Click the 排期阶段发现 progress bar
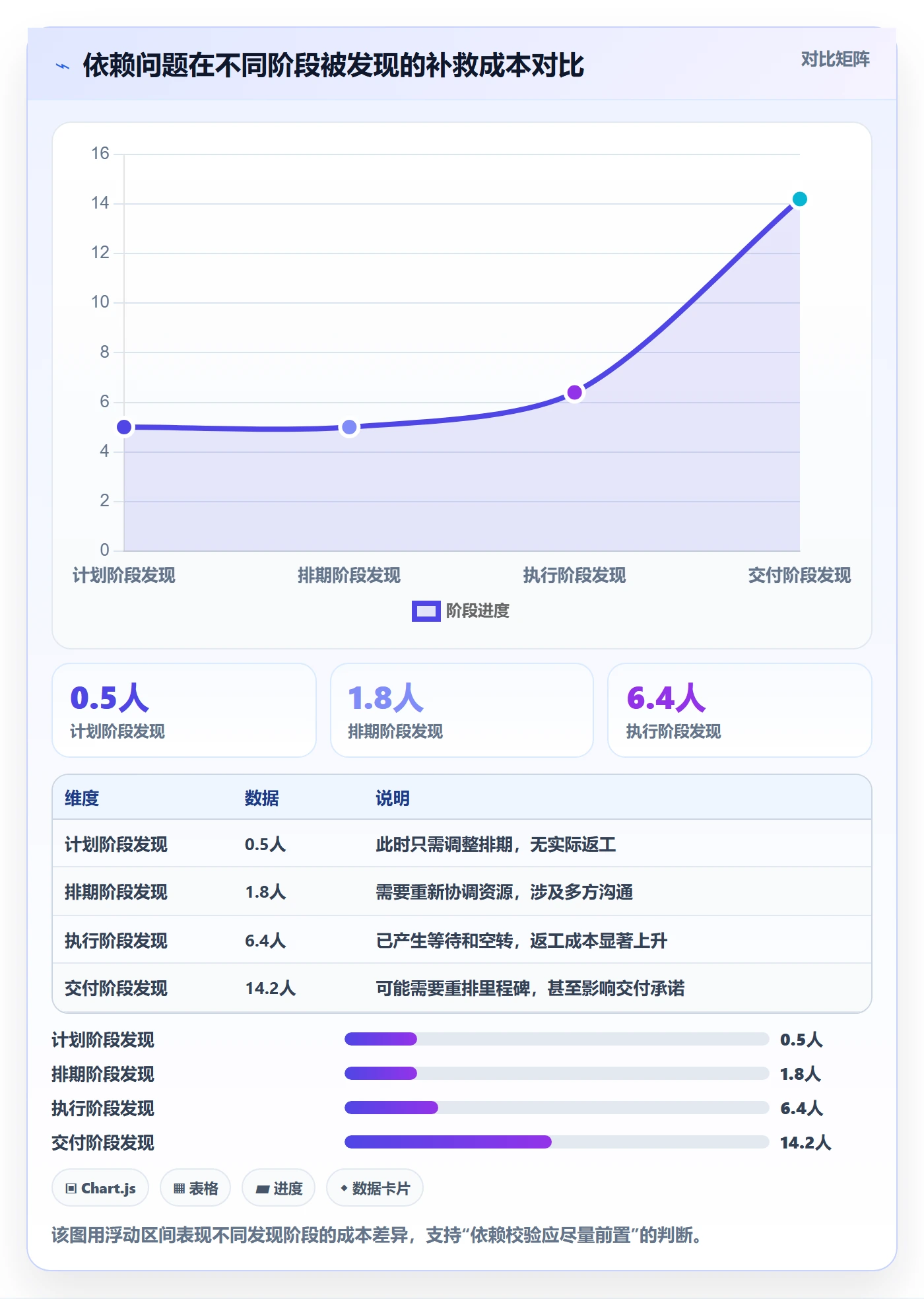Image resolution: width=924 pixels, height=1299 pixels. pos(556,1073)
